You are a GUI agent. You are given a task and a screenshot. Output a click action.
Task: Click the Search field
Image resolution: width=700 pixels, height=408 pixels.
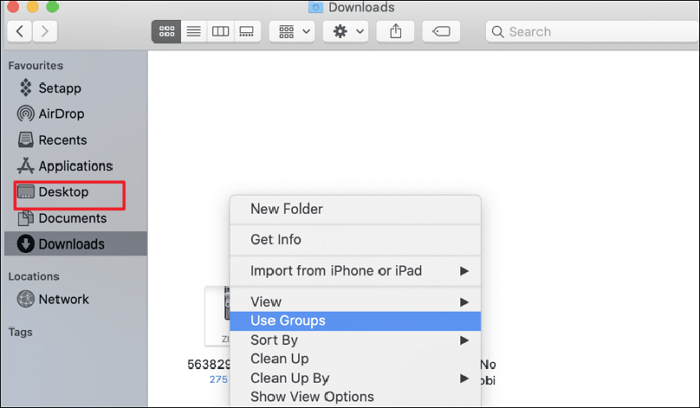(x=590, y=31)
